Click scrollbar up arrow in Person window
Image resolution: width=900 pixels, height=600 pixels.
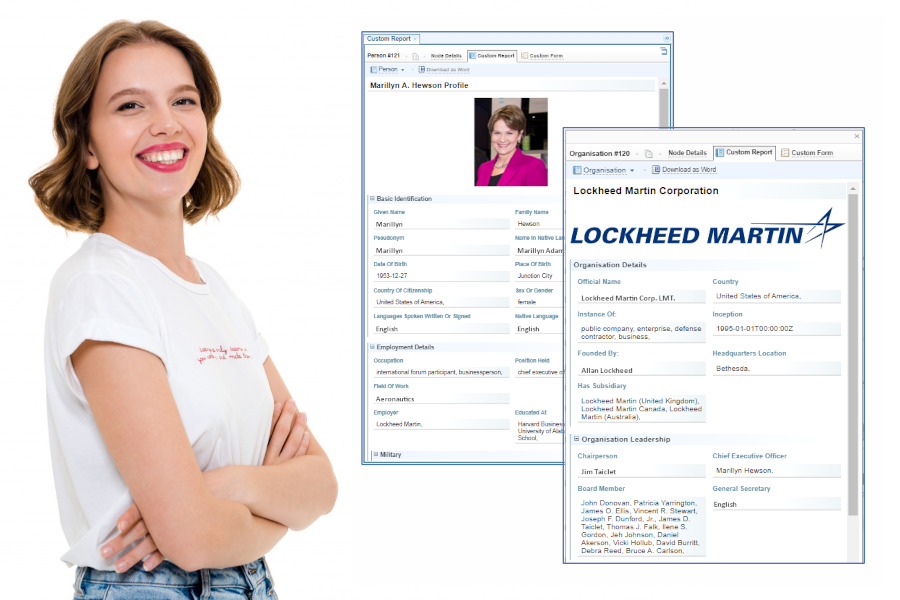point(664,84)
